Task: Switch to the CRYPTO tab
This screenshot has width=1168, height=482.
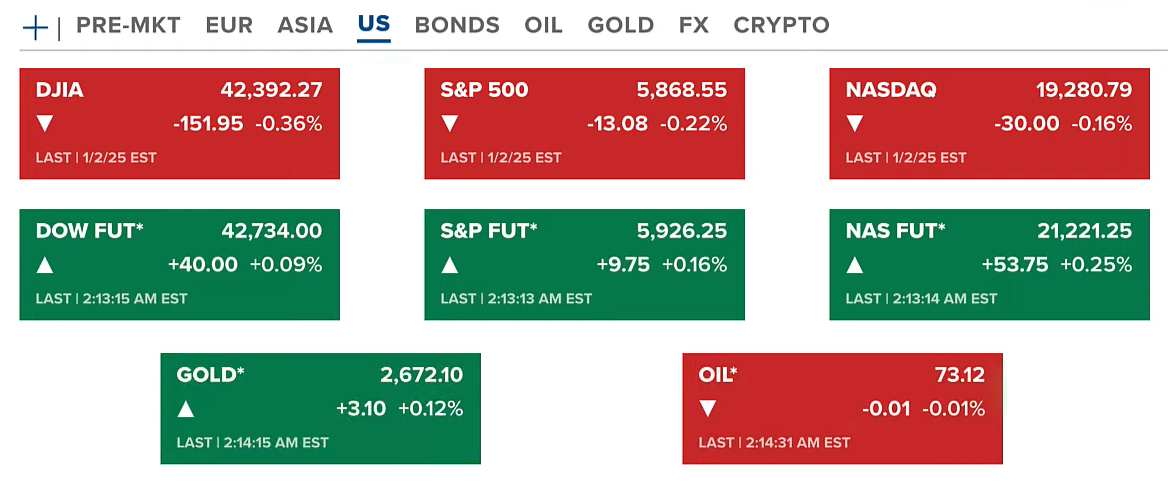Action: [781, 25]
